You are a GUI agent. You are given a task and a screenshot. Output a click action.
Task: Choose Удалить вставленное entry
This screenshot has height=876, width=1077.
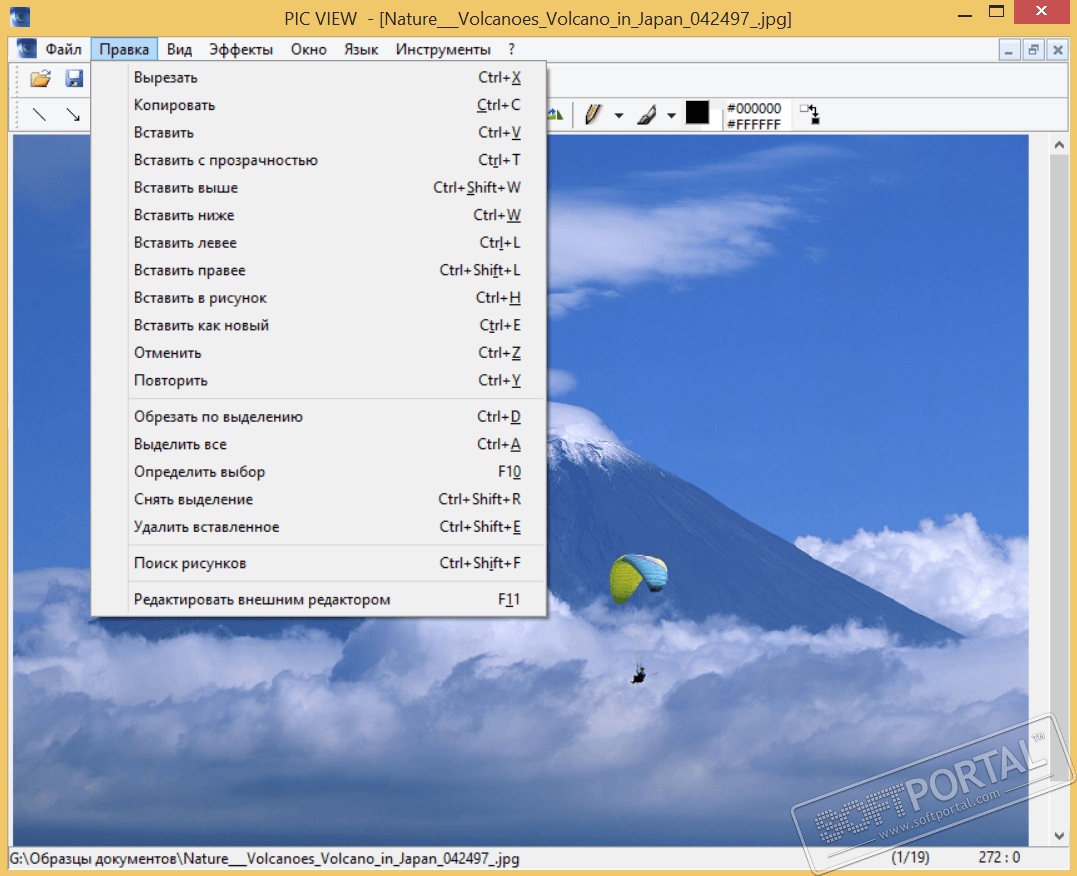tap(319, 526)
